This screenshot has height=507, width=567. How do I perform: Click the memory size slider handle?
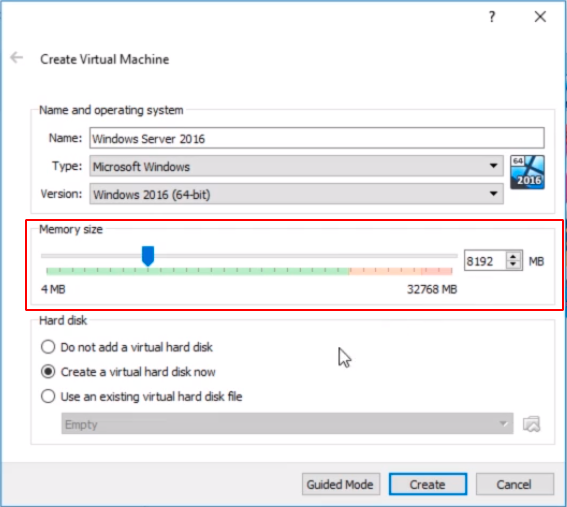click(x=148, y=256)
